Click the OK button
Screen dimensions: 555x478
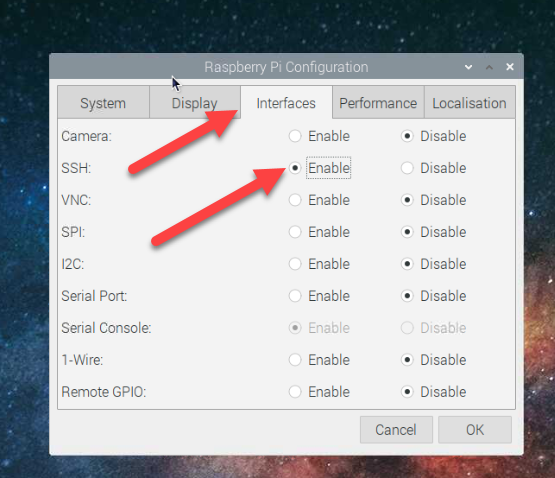point(475,429)
